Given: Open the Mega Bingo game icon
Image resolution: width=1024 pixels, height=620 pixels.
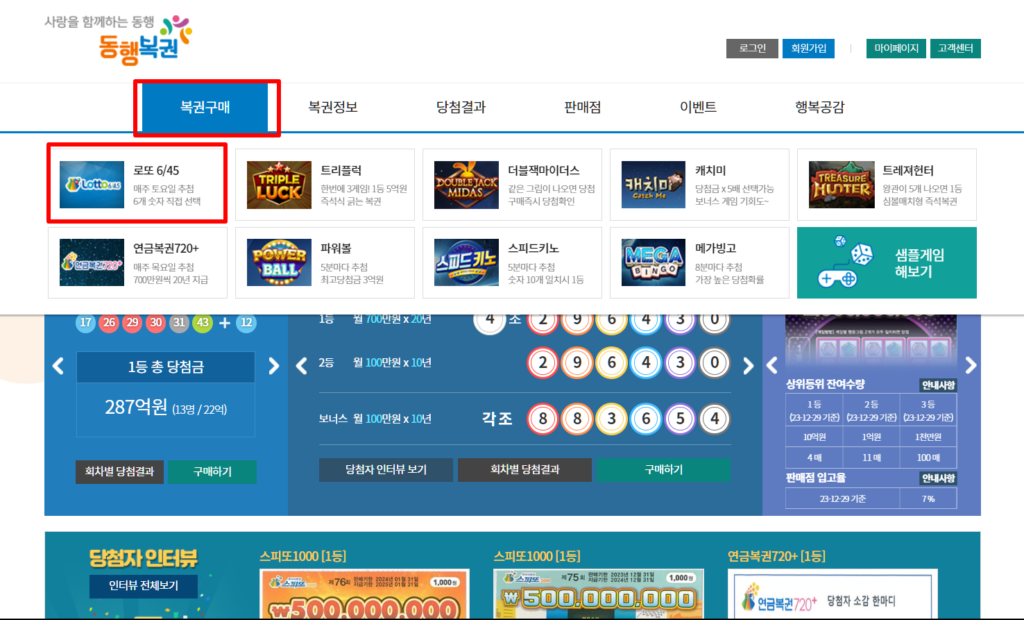Looking at the screenshot, I should pyautogui.click(x=653, y=263).
